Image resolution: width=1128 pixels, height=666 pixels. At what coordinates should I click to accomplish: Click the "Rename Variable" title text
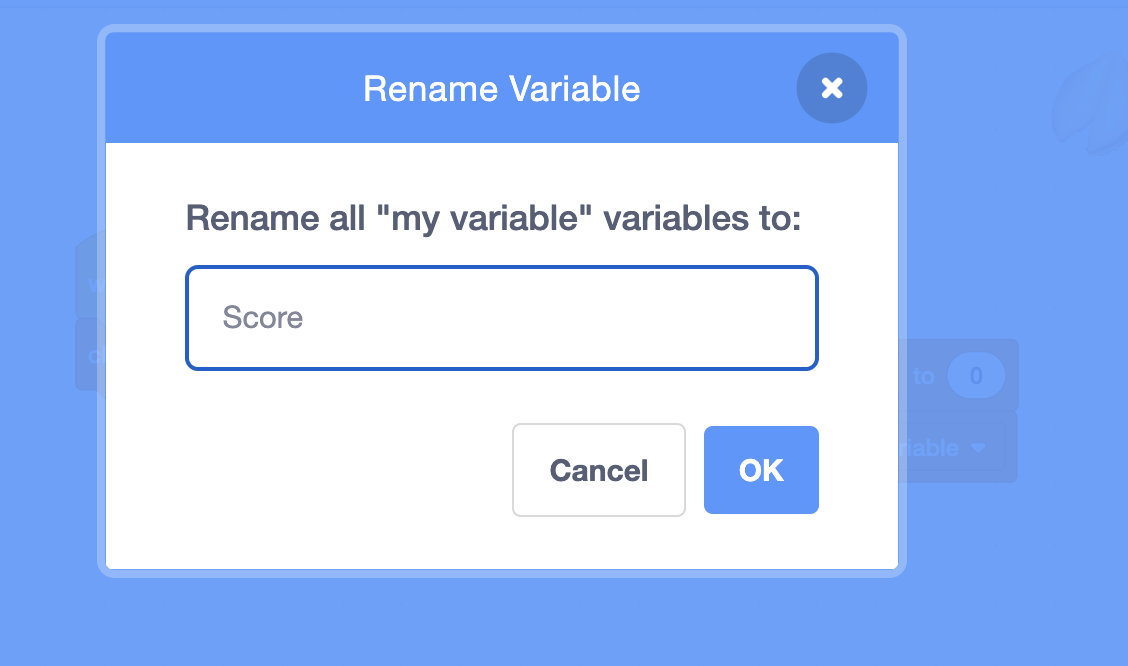tap(501, 88)
